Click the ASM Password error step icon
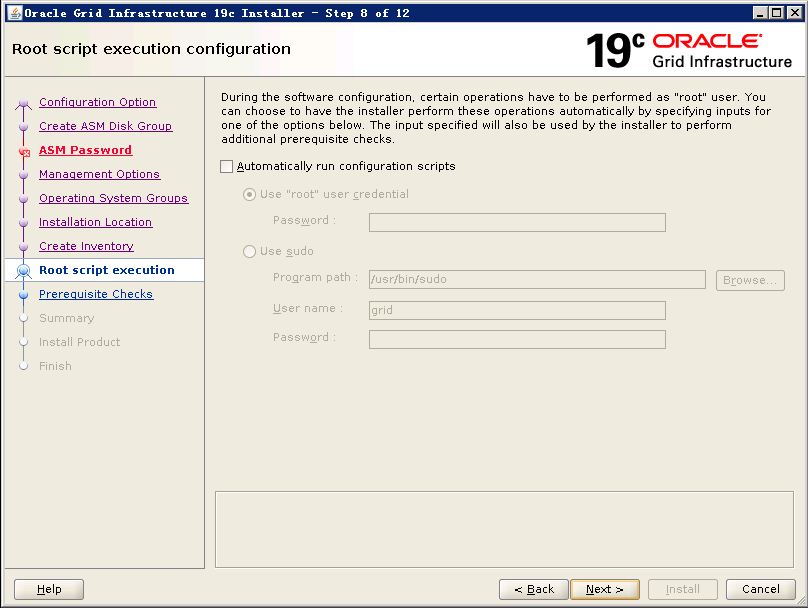This screenshot has height=608, width=808. (x=24, y=151)
